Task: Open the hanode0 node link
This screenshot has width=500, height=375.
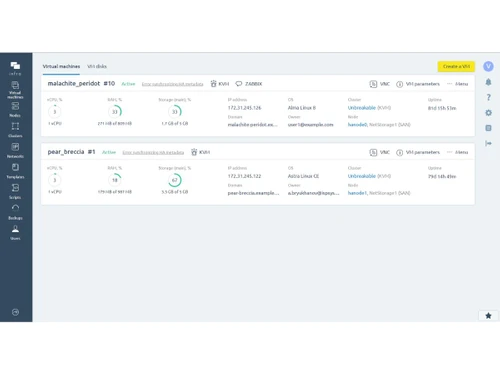Action: [x=357, y=125]
